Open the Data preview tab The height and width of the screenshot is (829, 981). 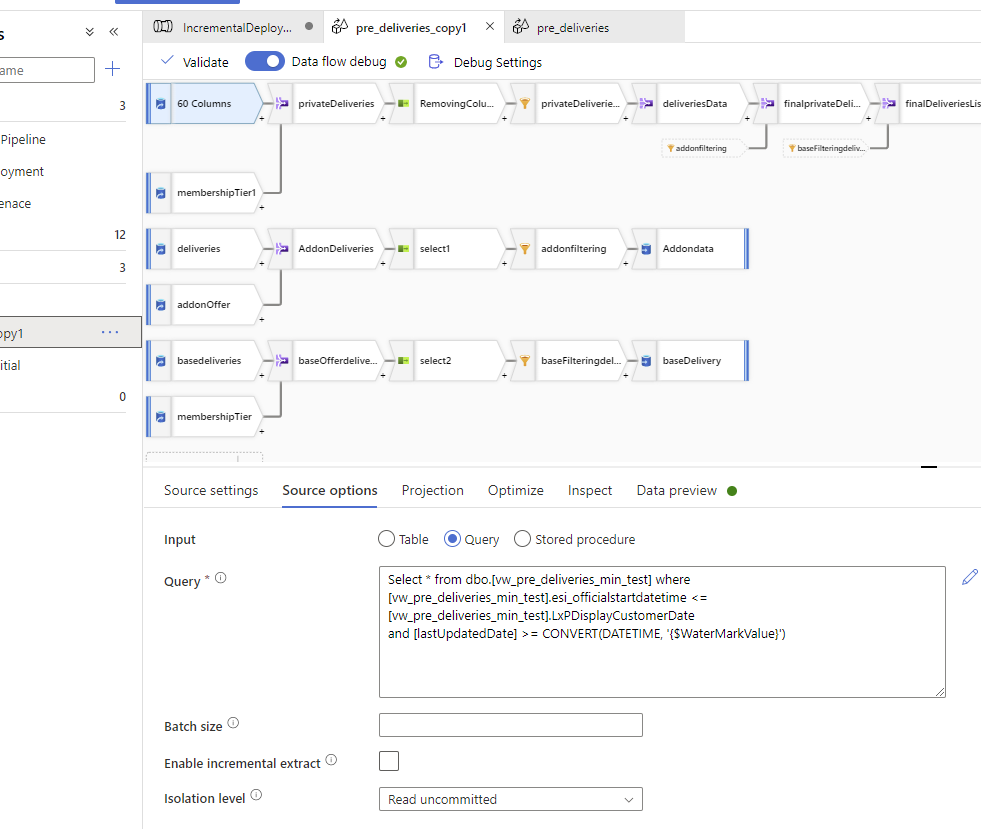tap(679, 490)
